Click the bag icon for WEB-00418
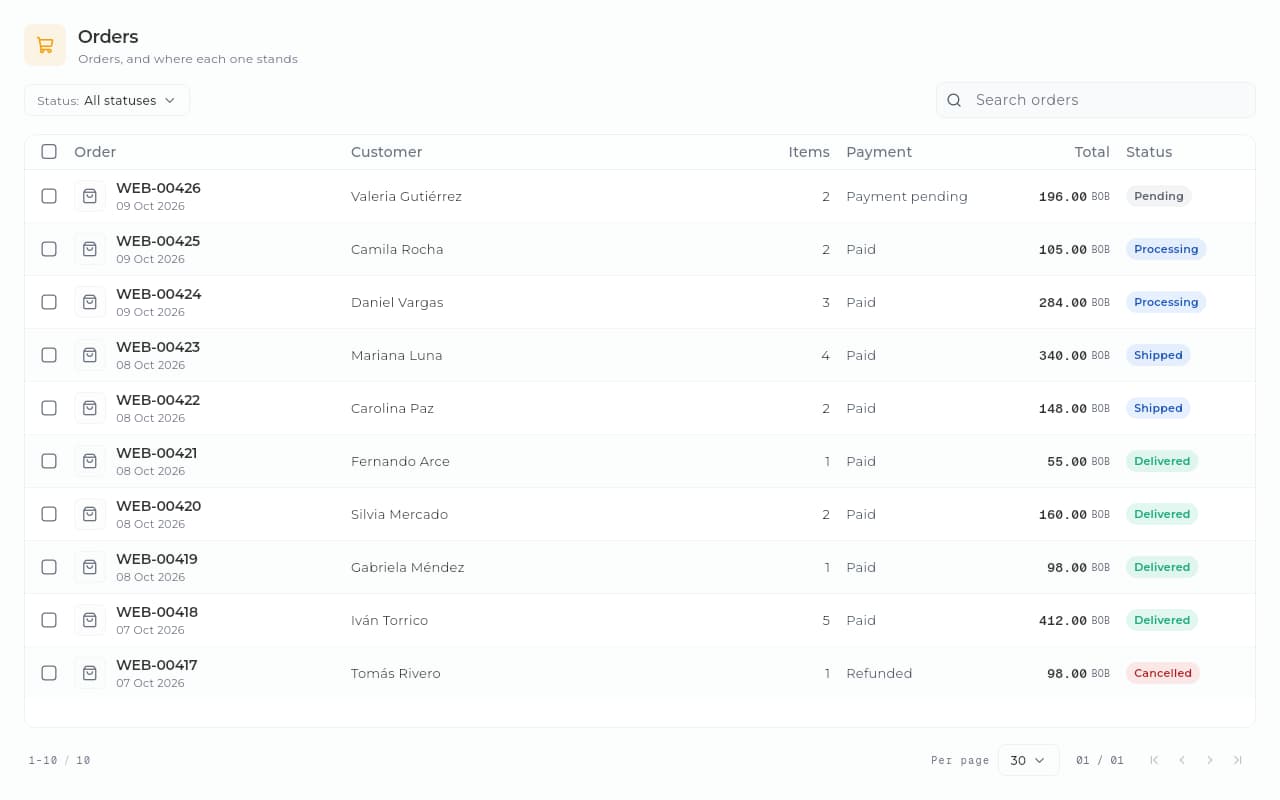Screen dimensions: 1280x800 coord(90,620)
